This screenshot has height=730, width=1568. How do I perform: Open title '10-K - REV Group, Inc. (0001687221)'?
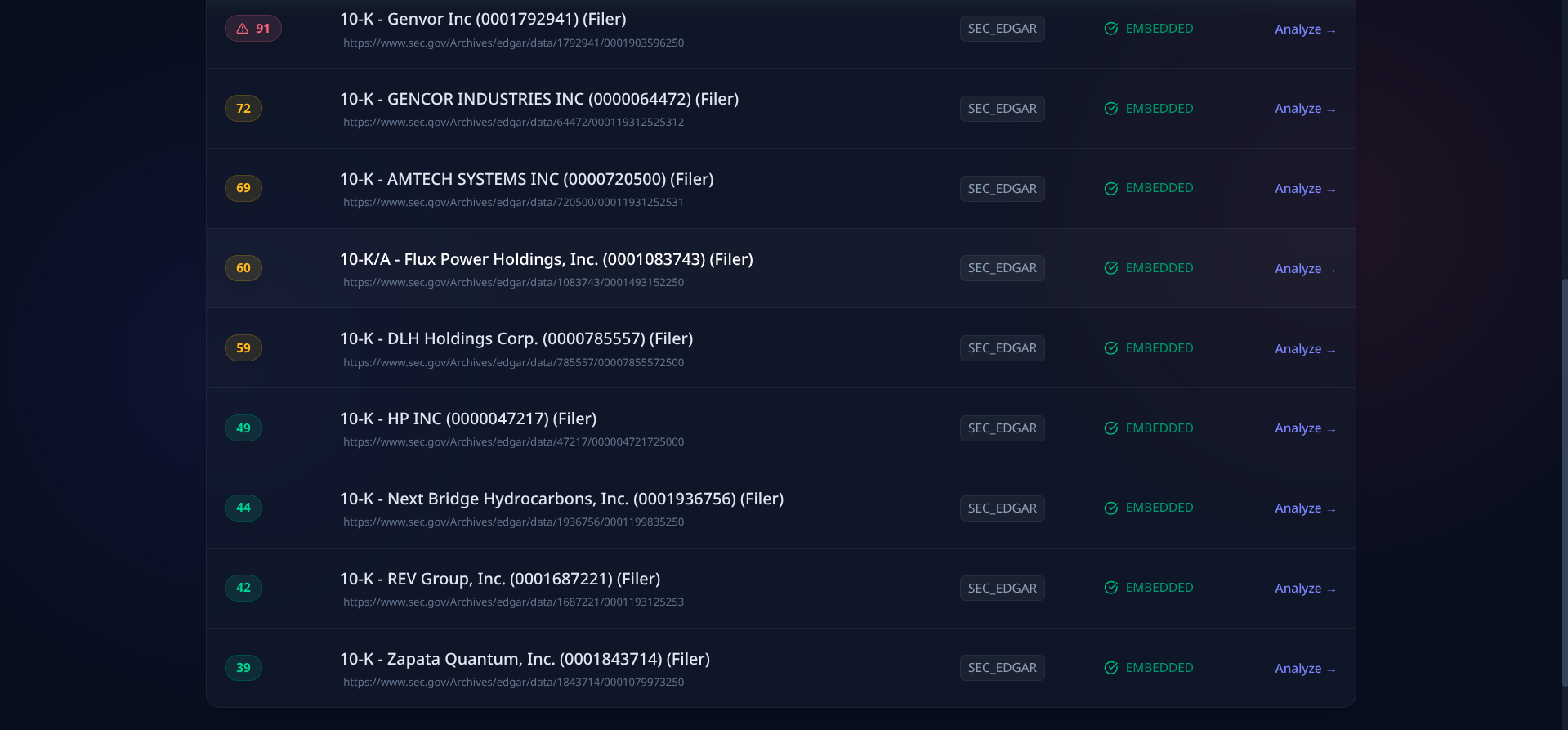click(500, 579)
